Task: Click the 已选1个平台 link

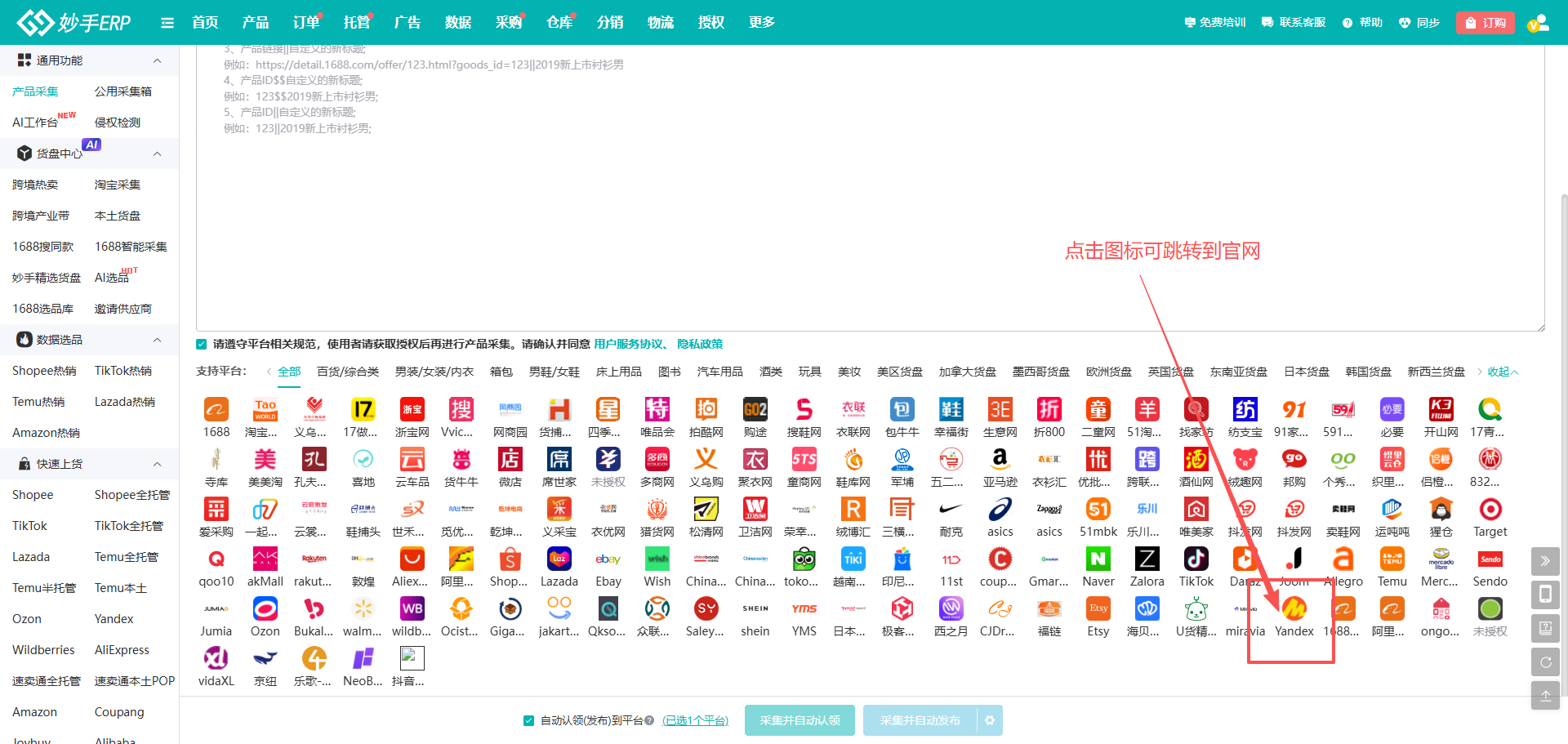Action: point(696,720)
